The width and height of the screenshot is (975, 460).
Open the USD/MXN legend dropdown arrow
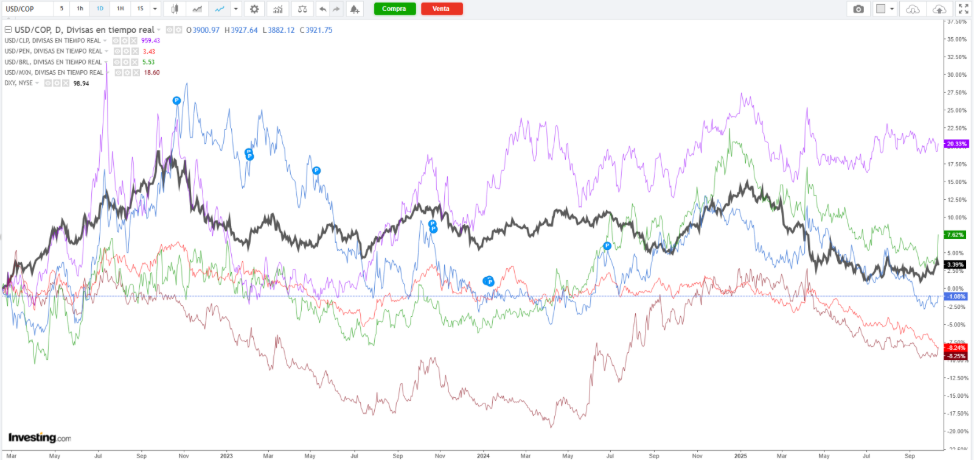point(107,73)
